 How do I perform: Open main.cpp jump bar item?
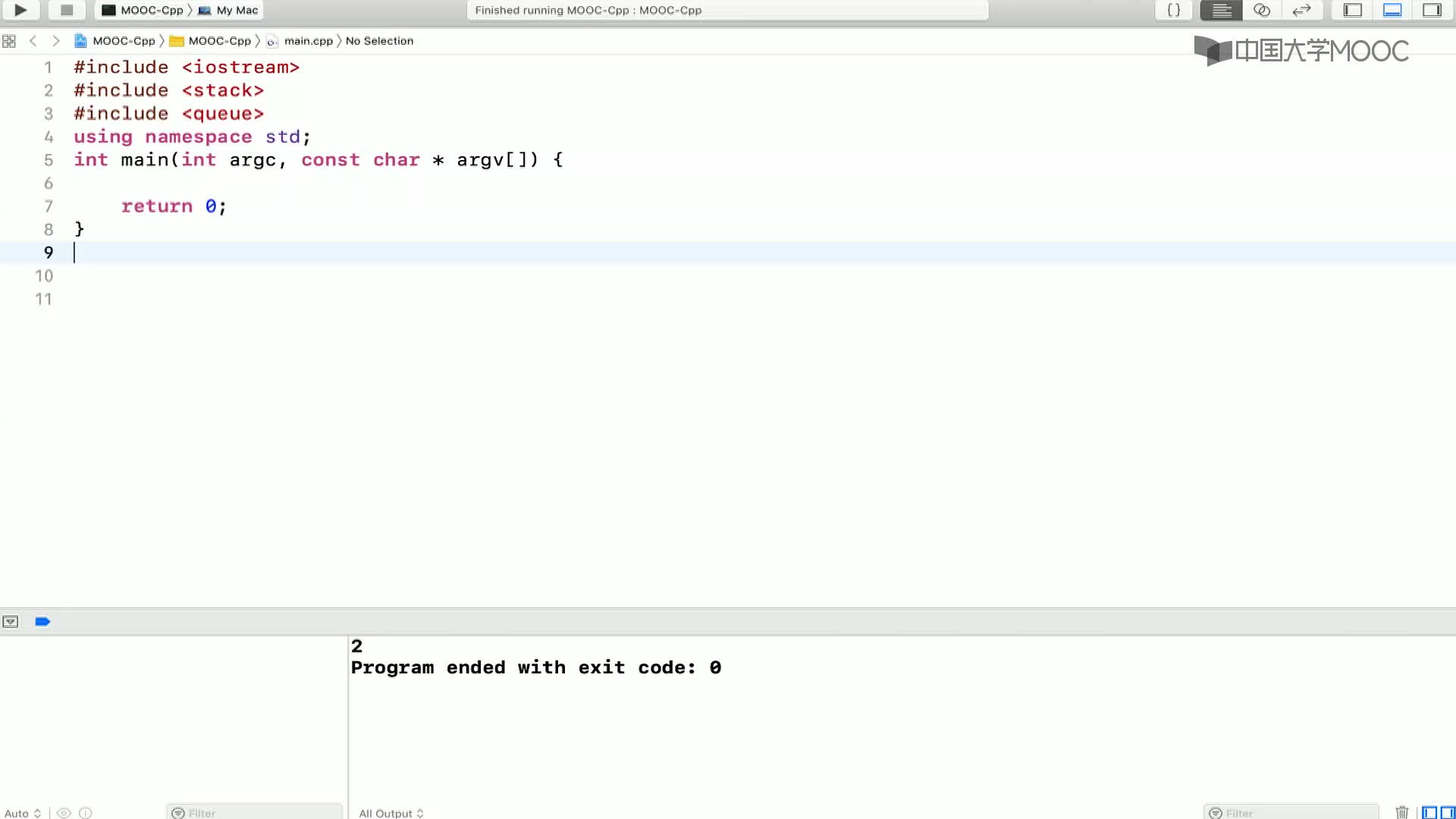pos(300,41)
